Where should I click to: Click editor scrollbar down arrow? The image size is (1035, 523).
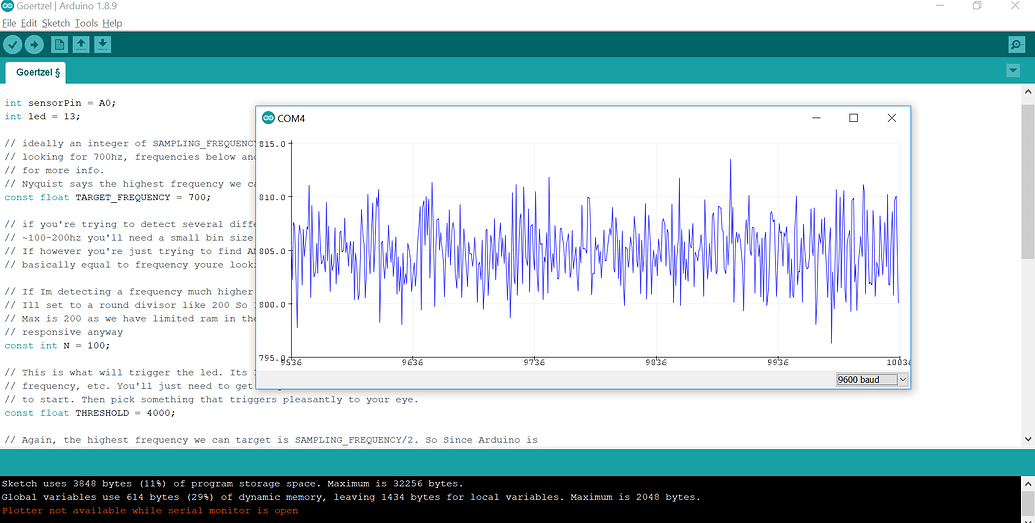(x=1028, y=439)
